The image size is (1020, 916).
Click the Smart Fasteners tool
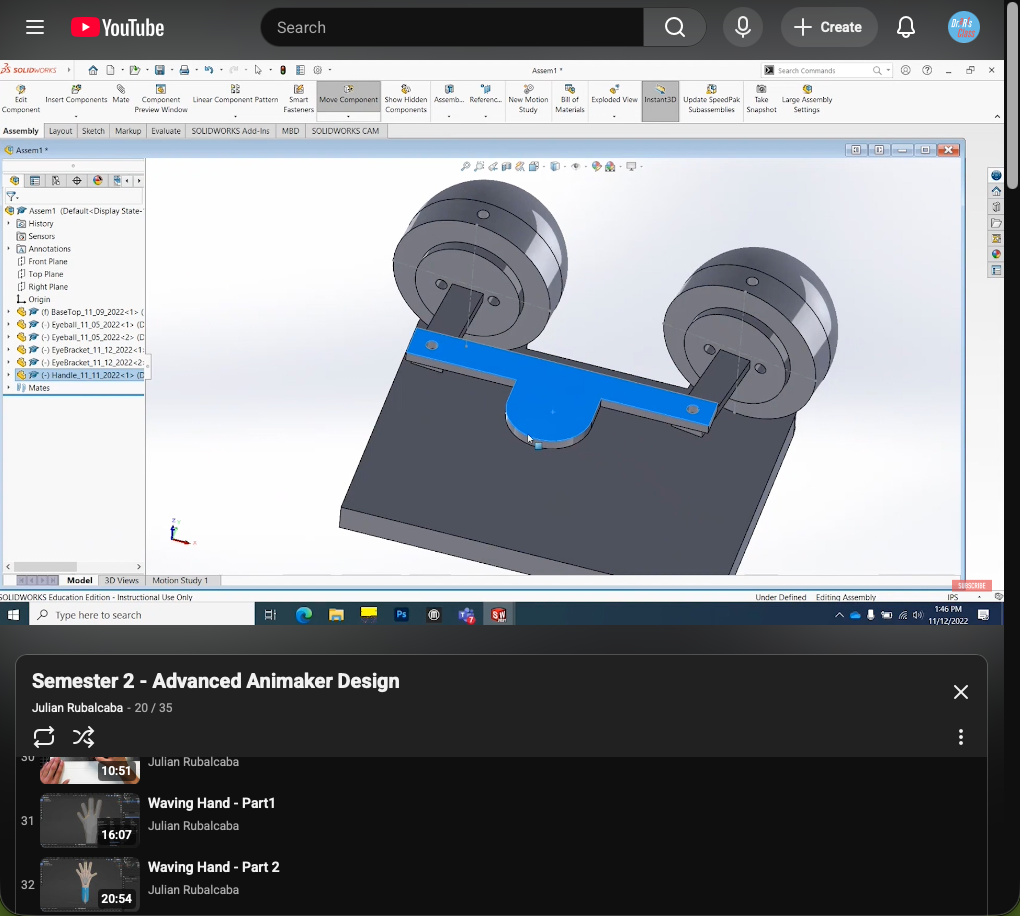[x=299, y=99]
